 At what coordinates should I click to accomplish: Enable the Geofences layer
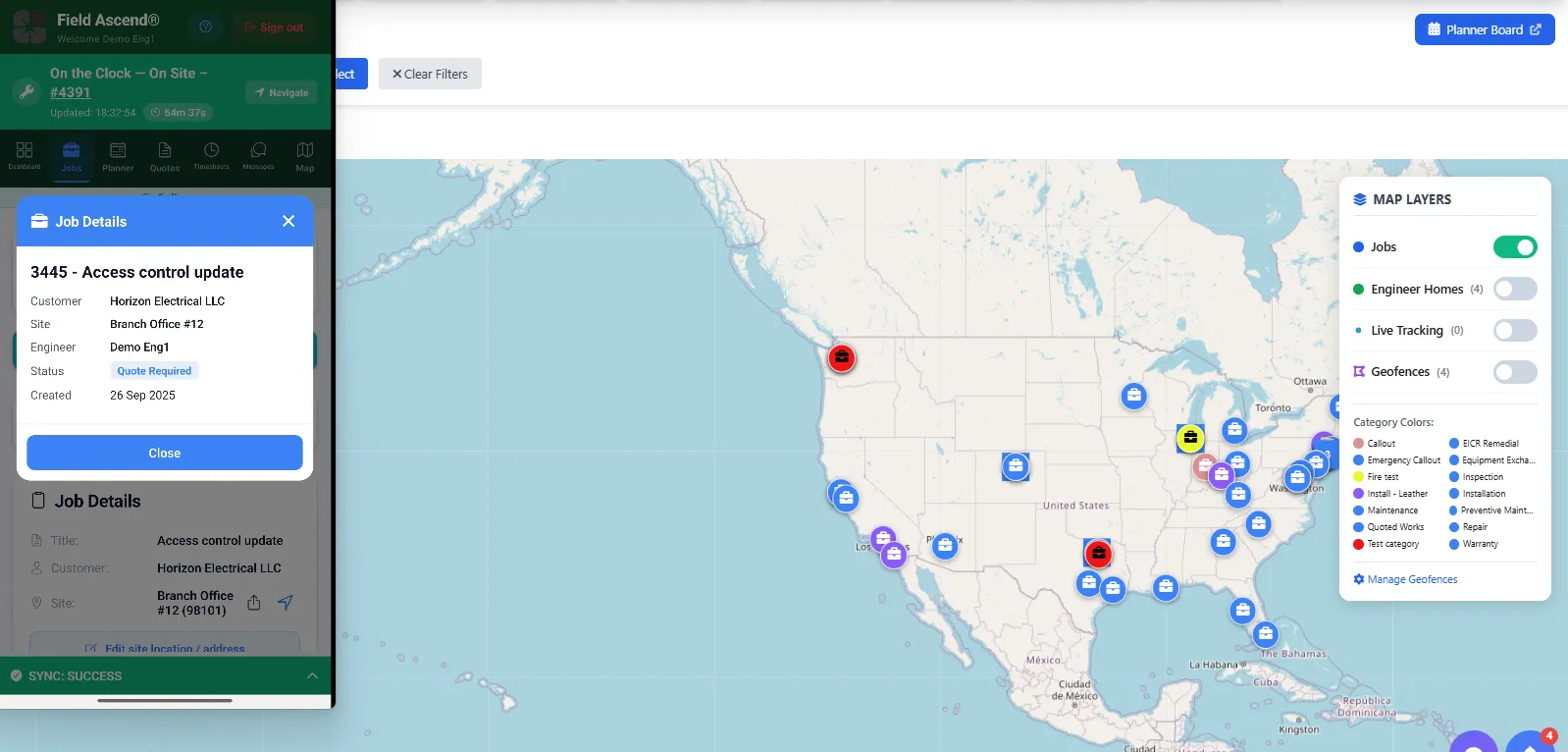pyautogui.click(x=1515, y=372)
